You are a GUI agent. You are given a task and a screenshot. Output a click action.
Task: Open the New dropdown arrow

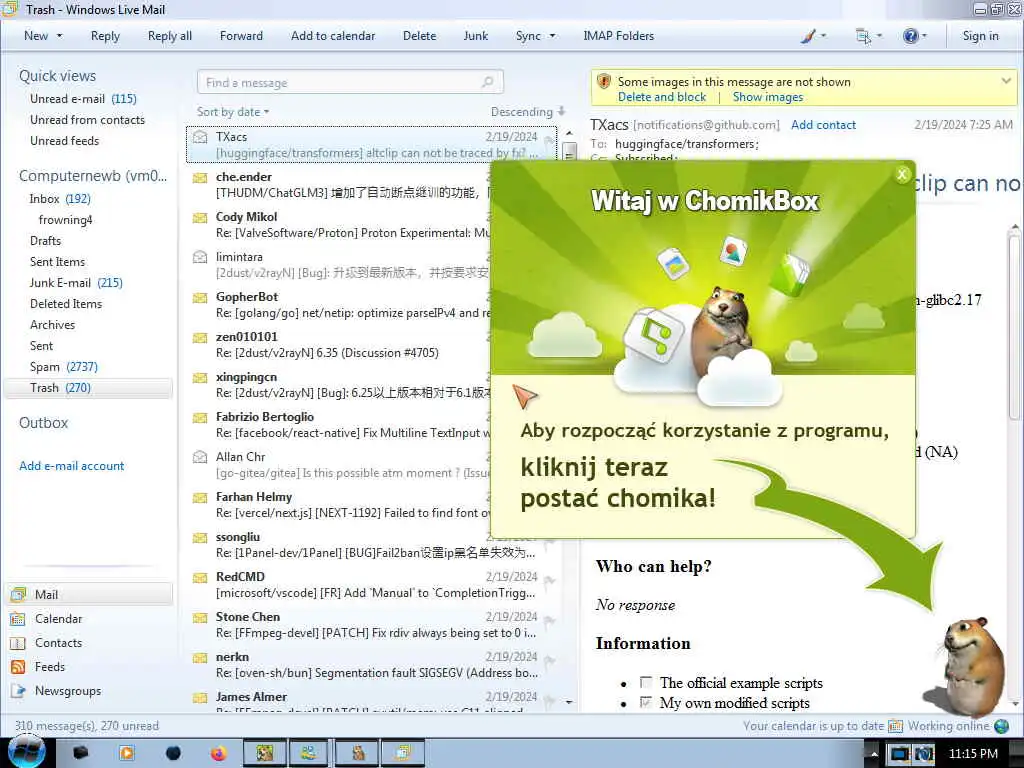[x=59, y=36]
